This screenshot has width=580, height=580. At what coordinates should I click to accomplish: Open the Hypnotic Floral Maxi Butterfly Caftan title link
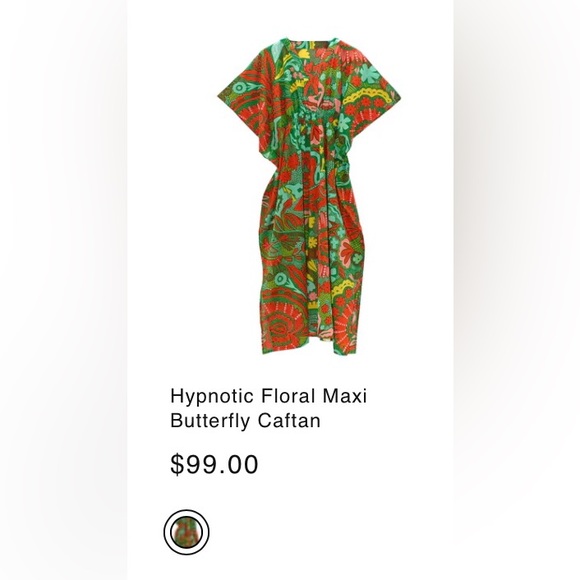click(269, 408)
